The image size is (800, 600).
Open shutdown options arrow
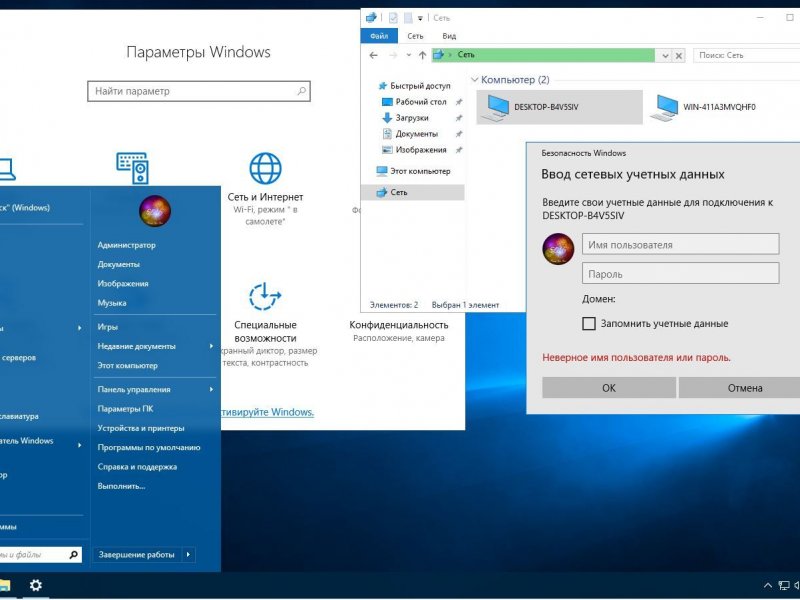click(x=188, y=554)
